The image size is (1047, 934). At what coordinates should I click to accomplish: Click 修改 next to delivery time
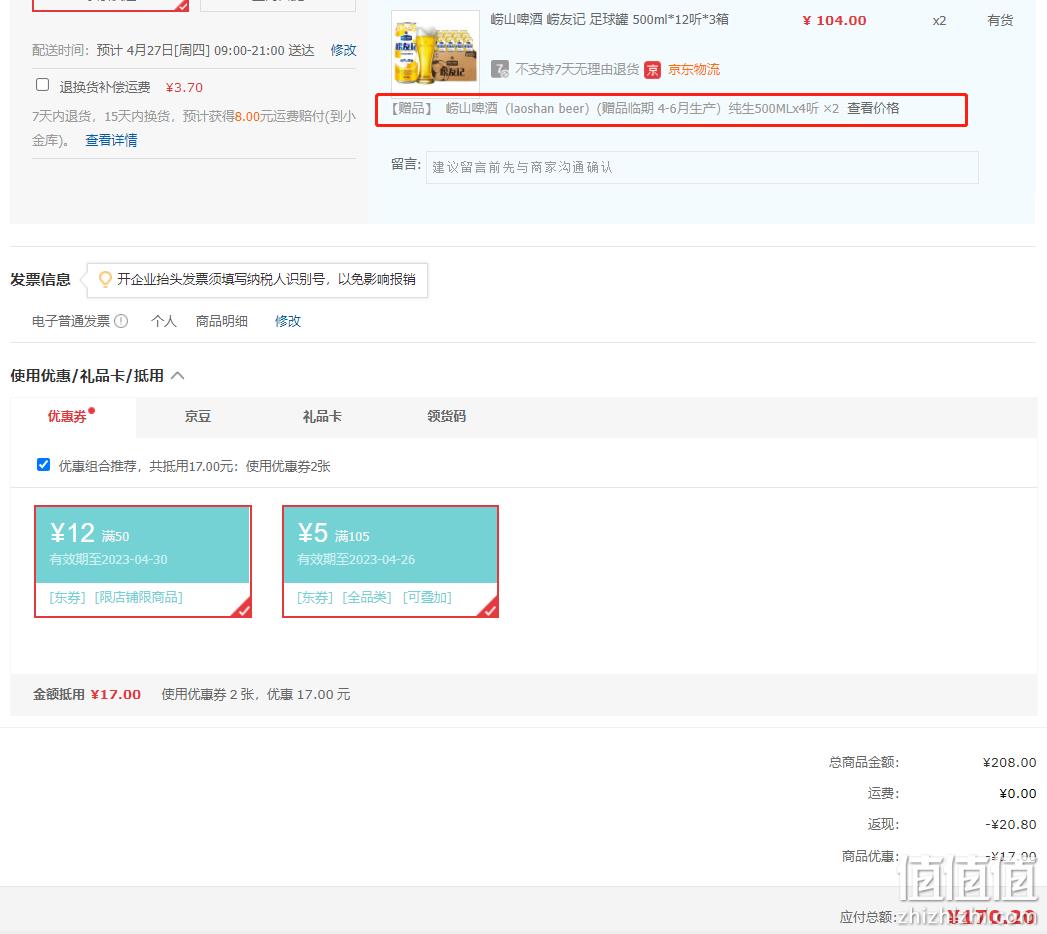click(x=343, y=50)
